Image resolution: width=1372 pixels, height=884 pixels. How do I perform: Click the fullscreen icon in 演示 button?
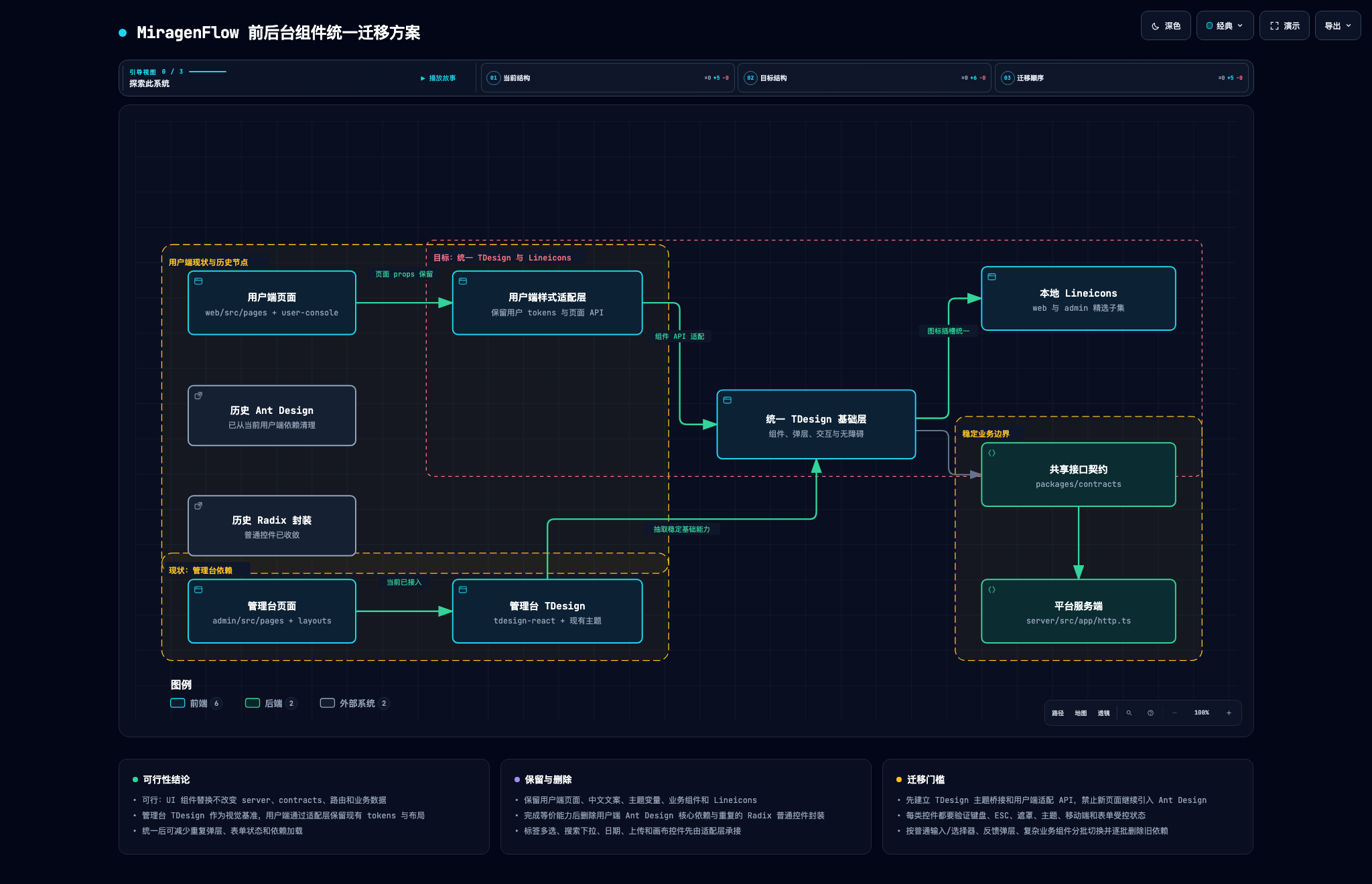coord(1274,26)
